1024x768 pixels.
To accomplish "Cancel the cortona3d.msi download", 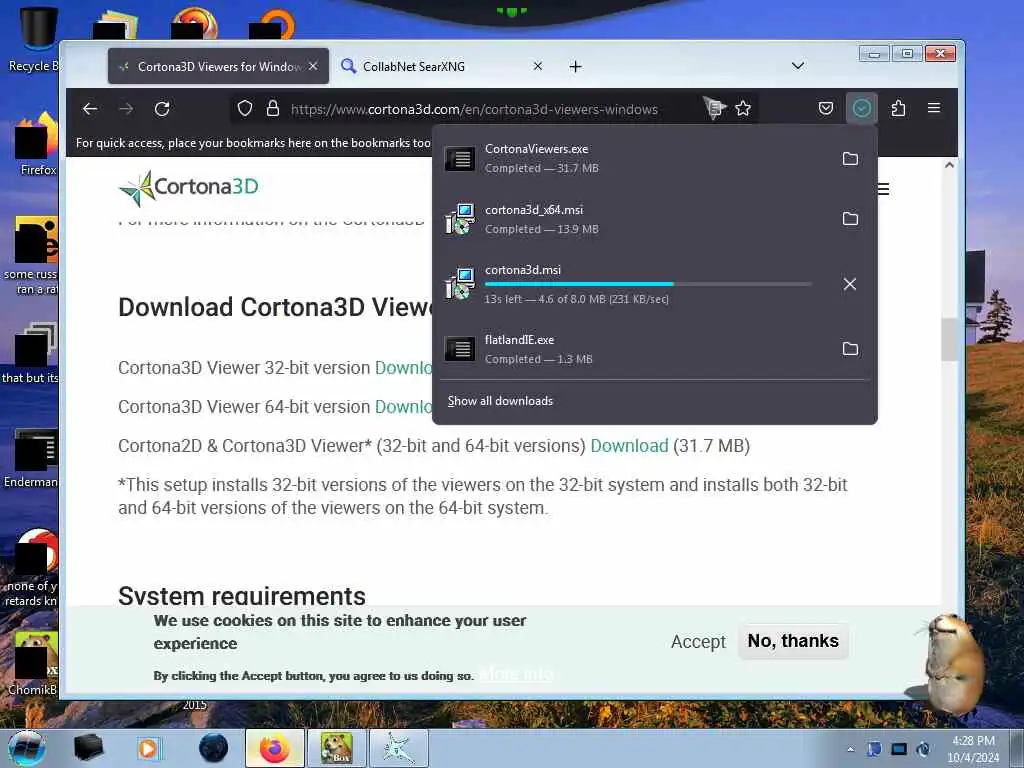I will click(850, 284).
